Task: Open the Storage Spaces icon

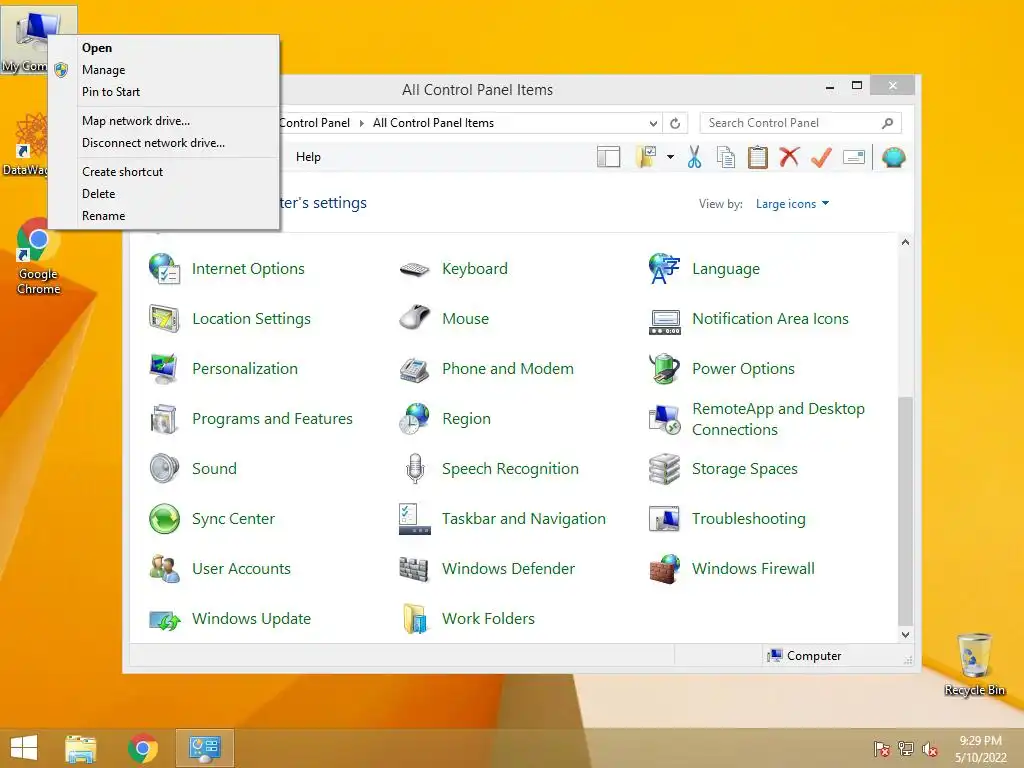Action: click(x=665, y=469)
